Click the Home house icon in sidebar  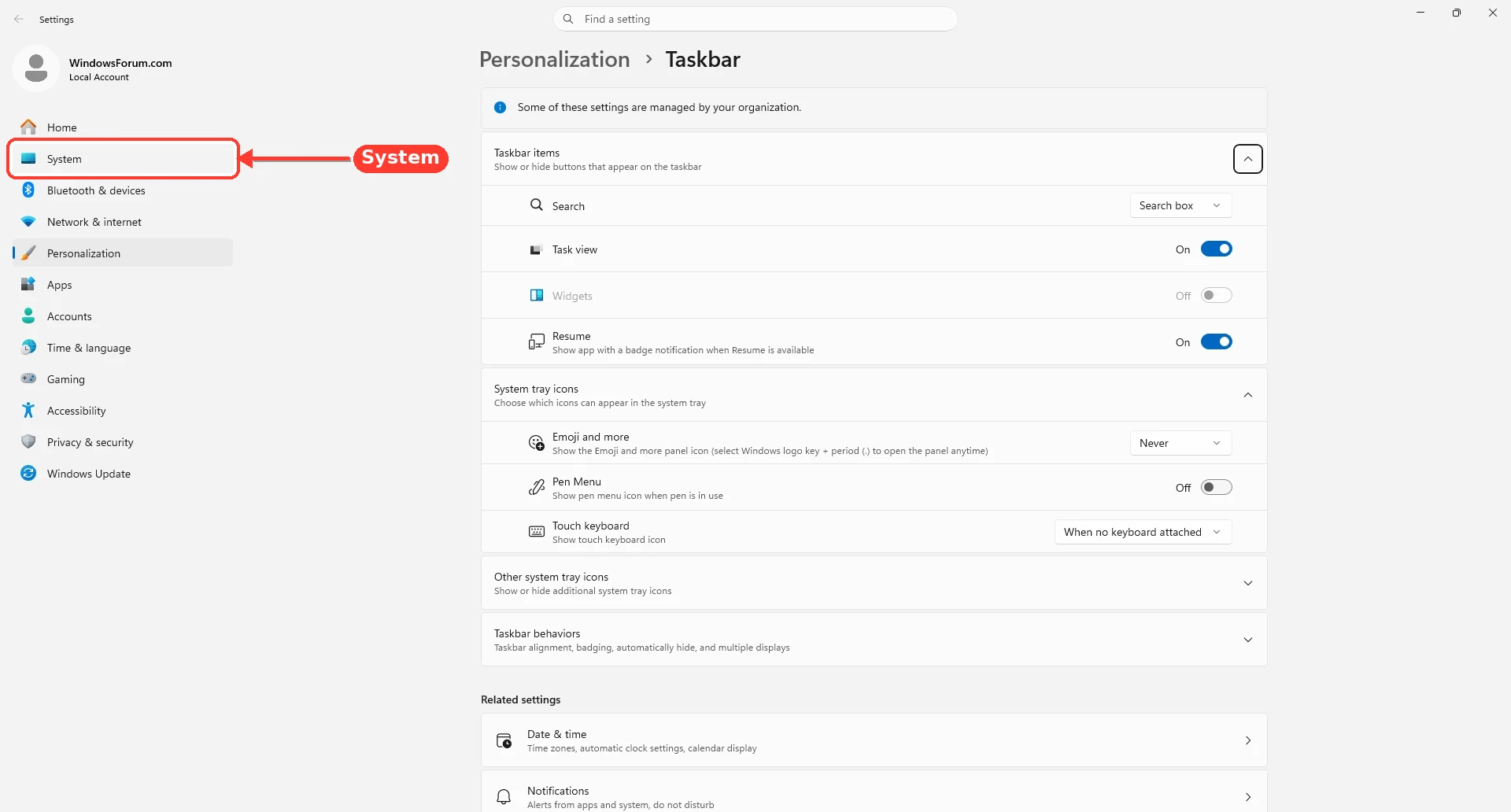pyautogui.click(x=28, y=127)
